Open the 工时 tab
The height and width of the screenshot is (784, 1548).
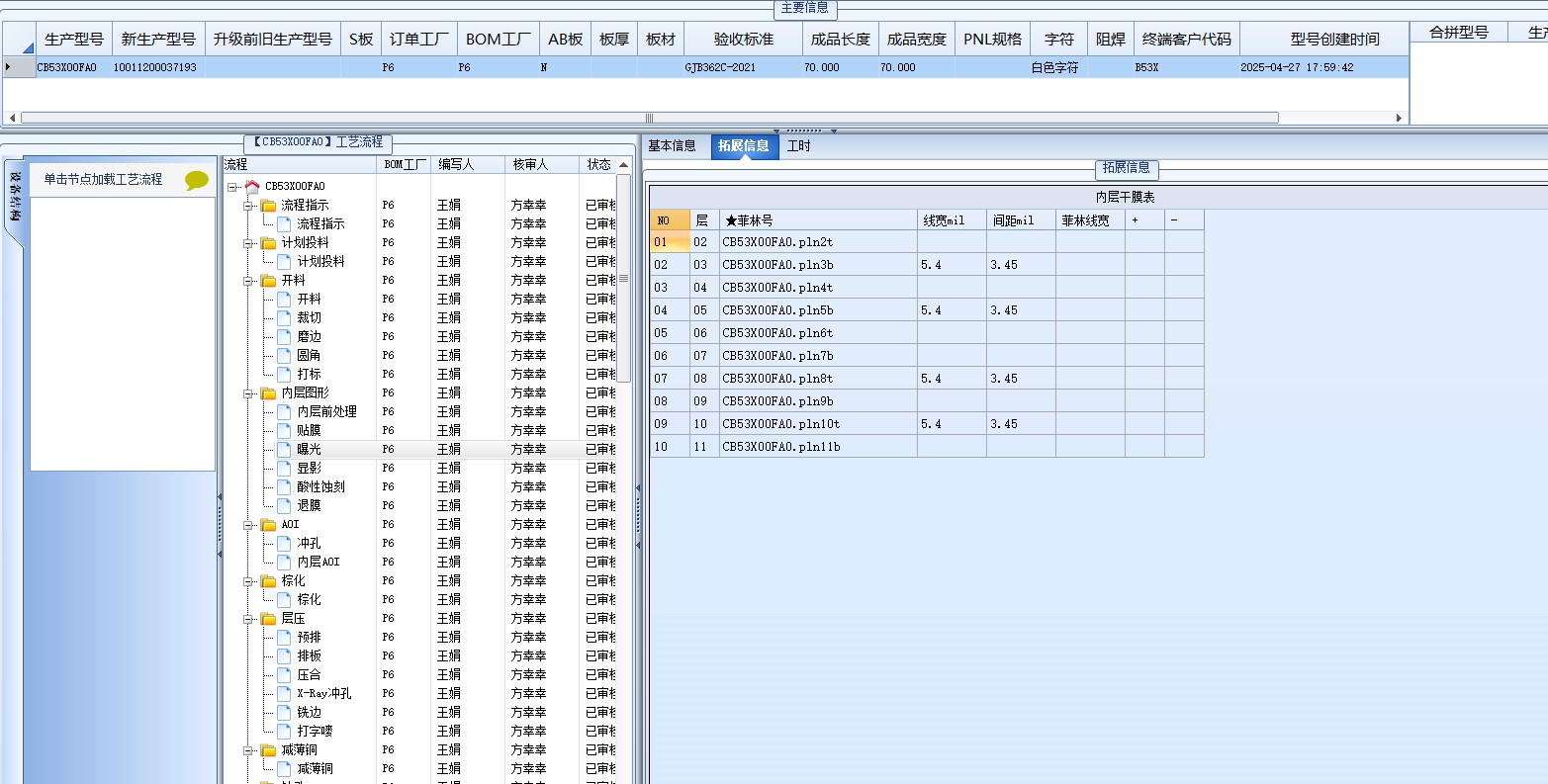point(798,146)
